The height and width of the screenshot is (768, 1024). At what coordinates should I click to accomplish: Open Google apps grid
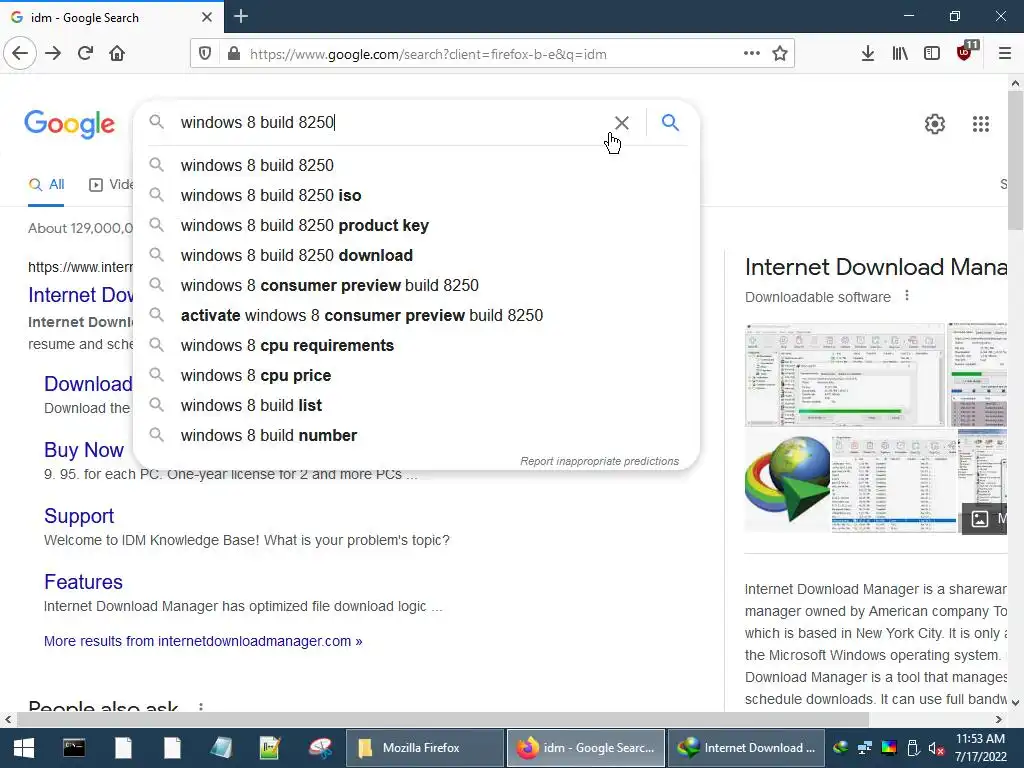coord(981,124)
